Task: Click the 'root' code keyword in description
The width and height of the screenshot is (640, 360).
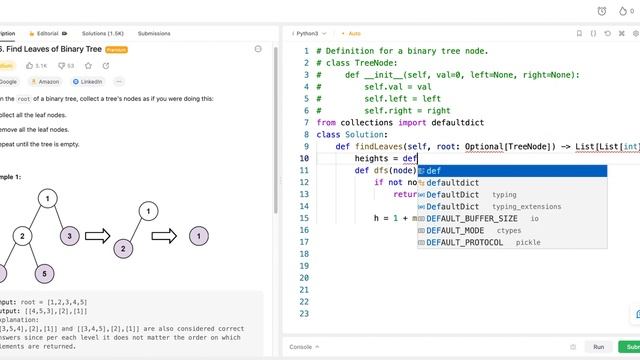Action: tap(24, 99)
